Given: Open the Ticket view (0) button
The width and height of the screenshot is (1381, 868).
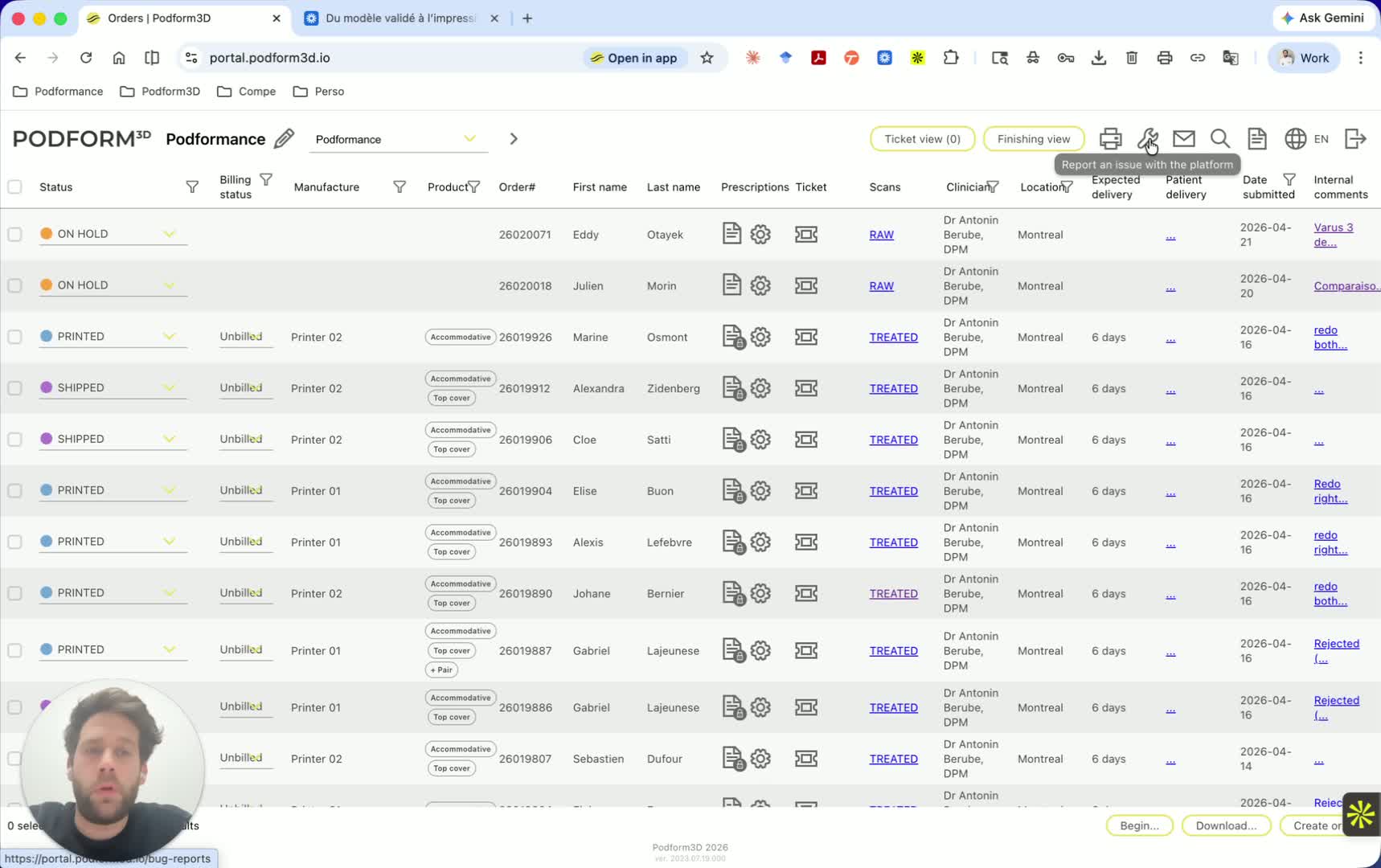Looking at the screenshot, I should [922, 139].
